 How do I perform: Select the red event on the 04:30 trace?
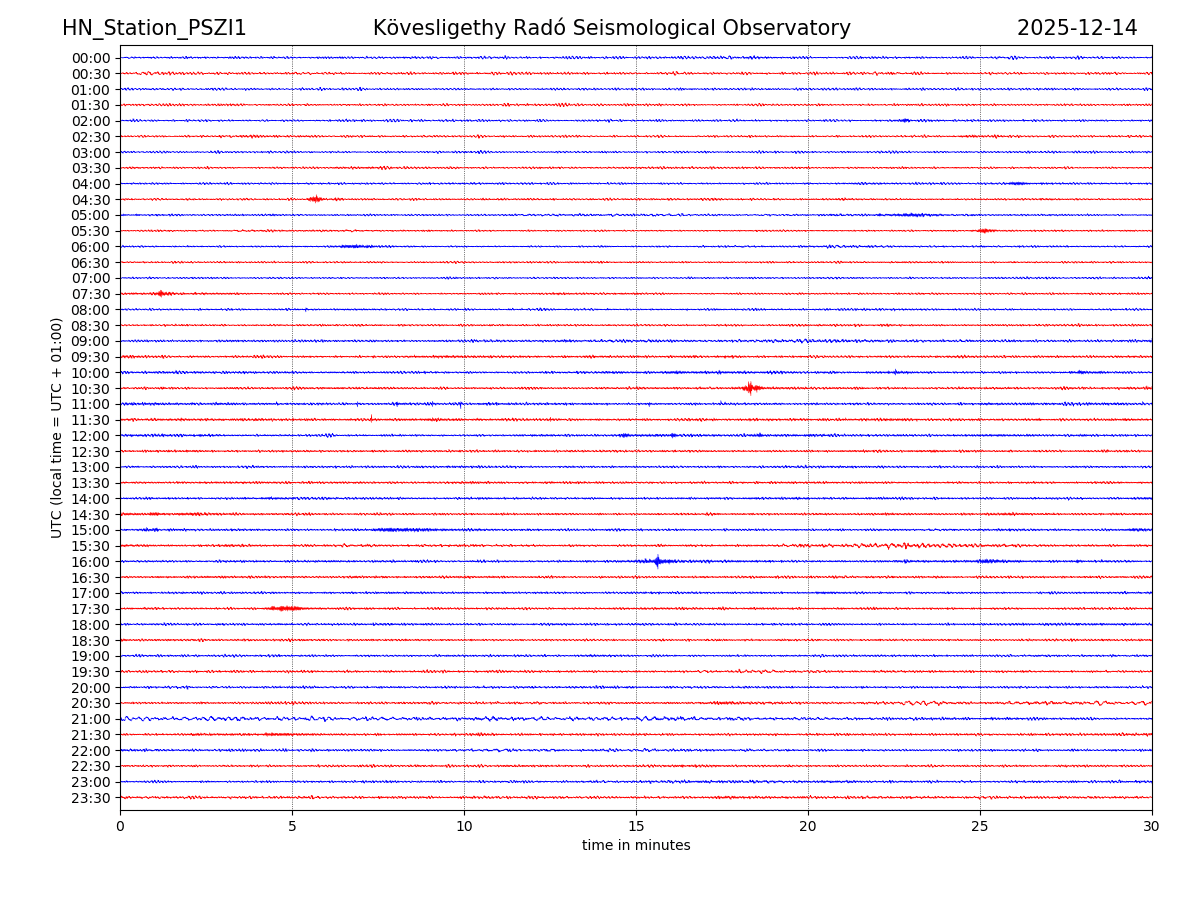[x=315, y=199]
